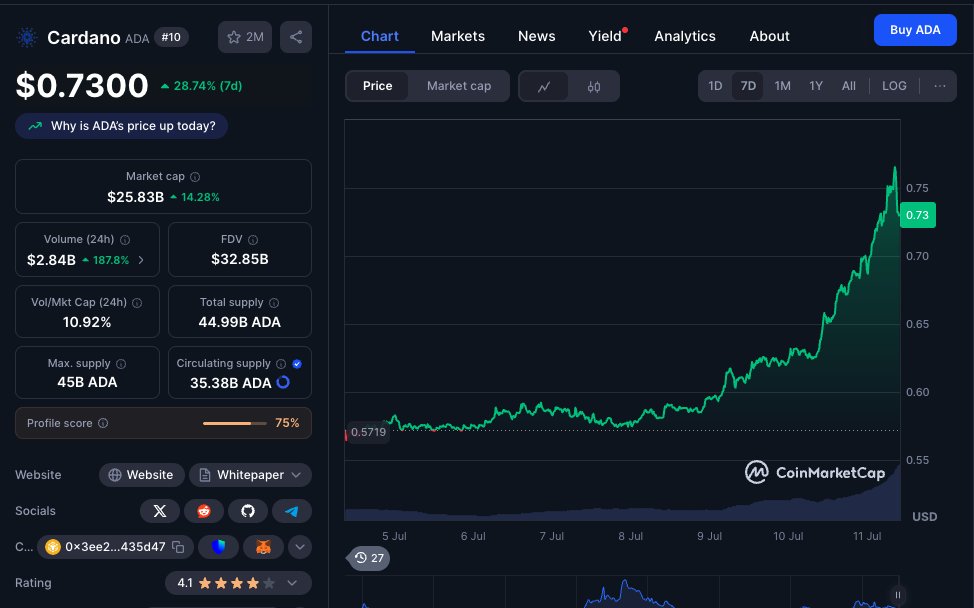This screenshot has width=974, height=608.
Task: Switch to the Markets tab
Action: [458, 37]
